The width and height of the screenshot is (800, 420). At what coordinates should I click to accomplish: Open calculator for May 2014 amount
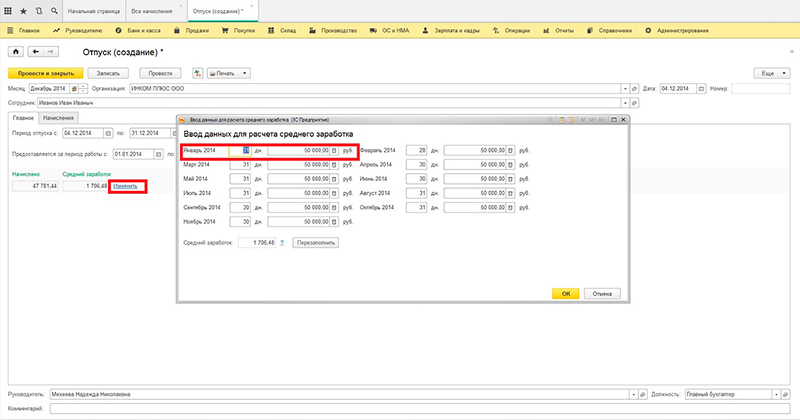click(334, 179)
